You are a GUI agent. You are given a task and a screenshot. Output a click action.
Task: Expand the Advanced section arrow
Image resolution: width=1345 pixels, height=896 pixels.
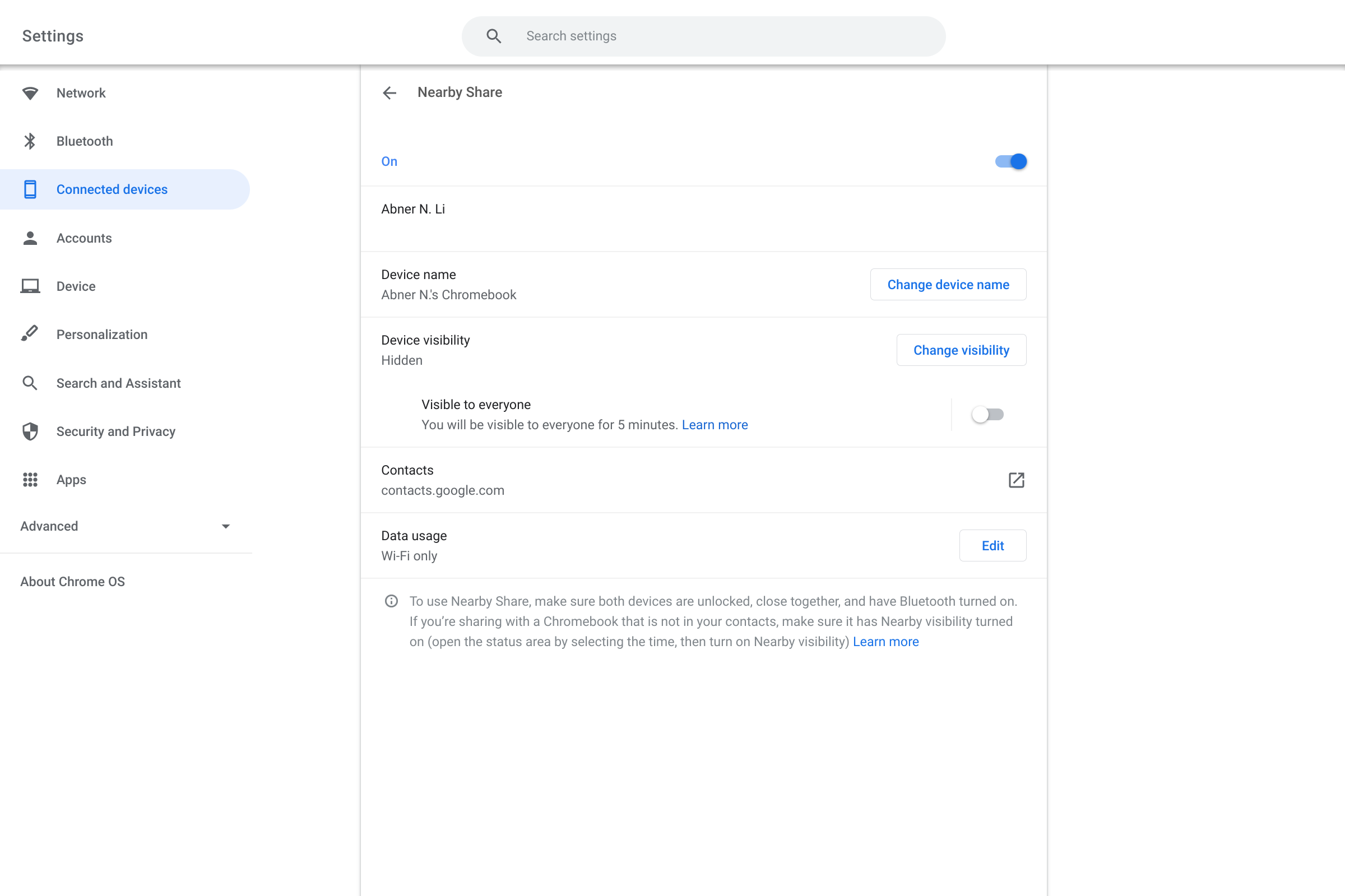click(x=226, y=526)
